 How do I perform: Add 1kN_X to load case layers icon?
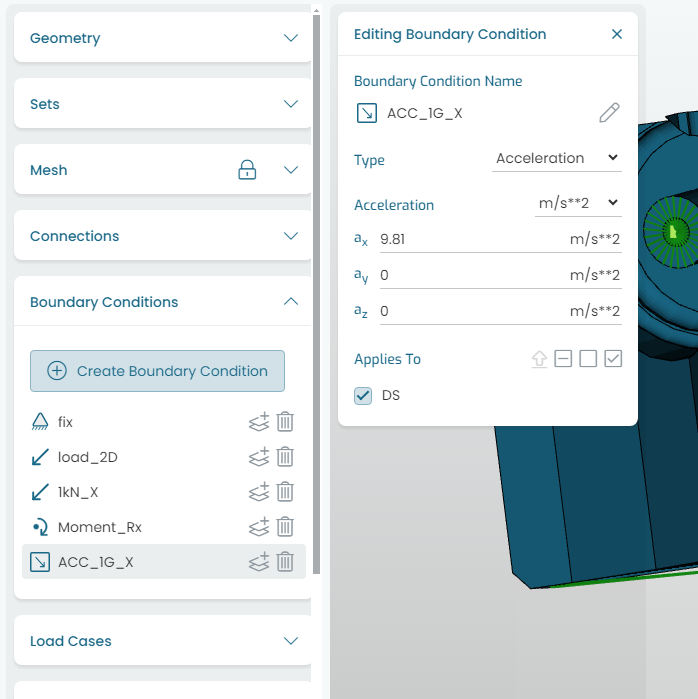(x=259, y=492)
